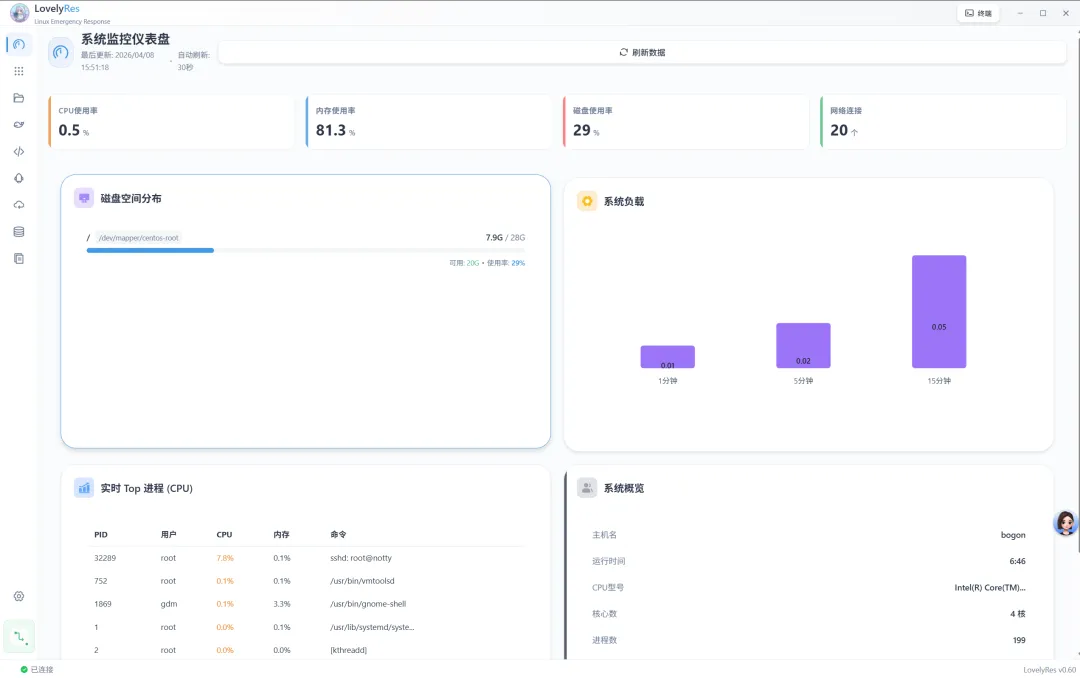Open the Docker whale sidebar icon
This screenshot has height=678, width=1080.
(19, 125)
